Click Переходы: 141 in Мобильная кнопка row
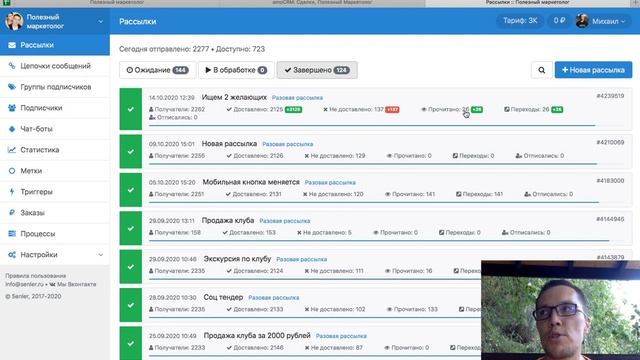 [x=479, y=194]
